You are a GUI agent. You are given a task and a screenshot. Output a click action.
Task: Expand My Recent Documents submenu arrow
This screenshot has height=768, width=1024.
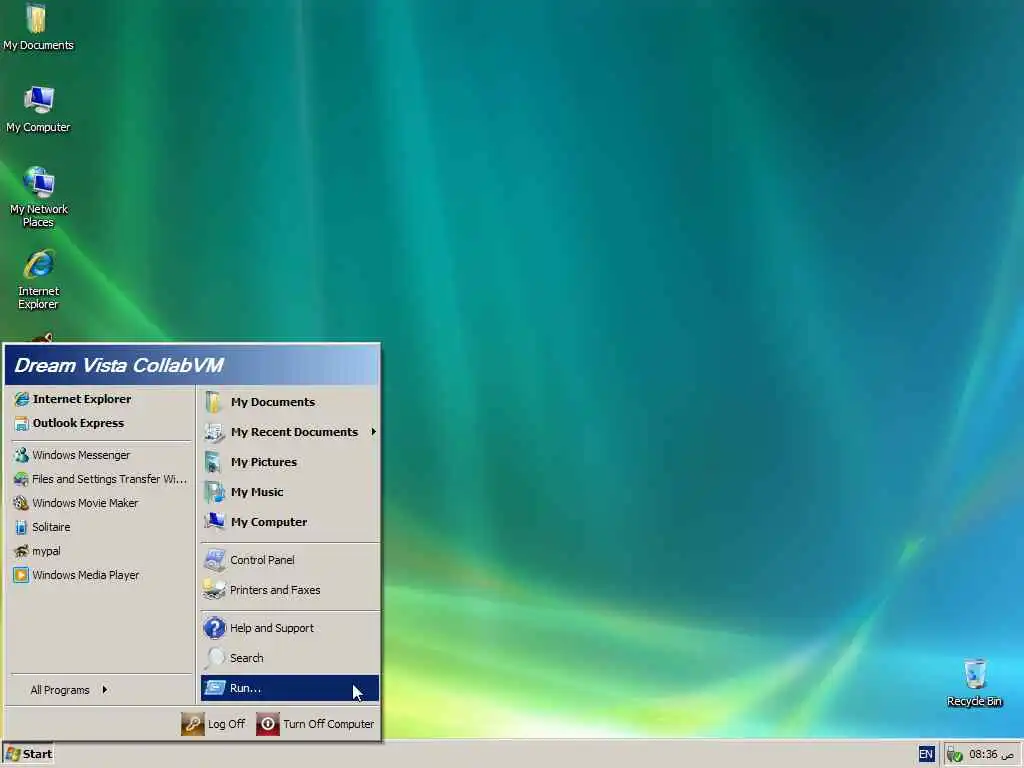374,432
